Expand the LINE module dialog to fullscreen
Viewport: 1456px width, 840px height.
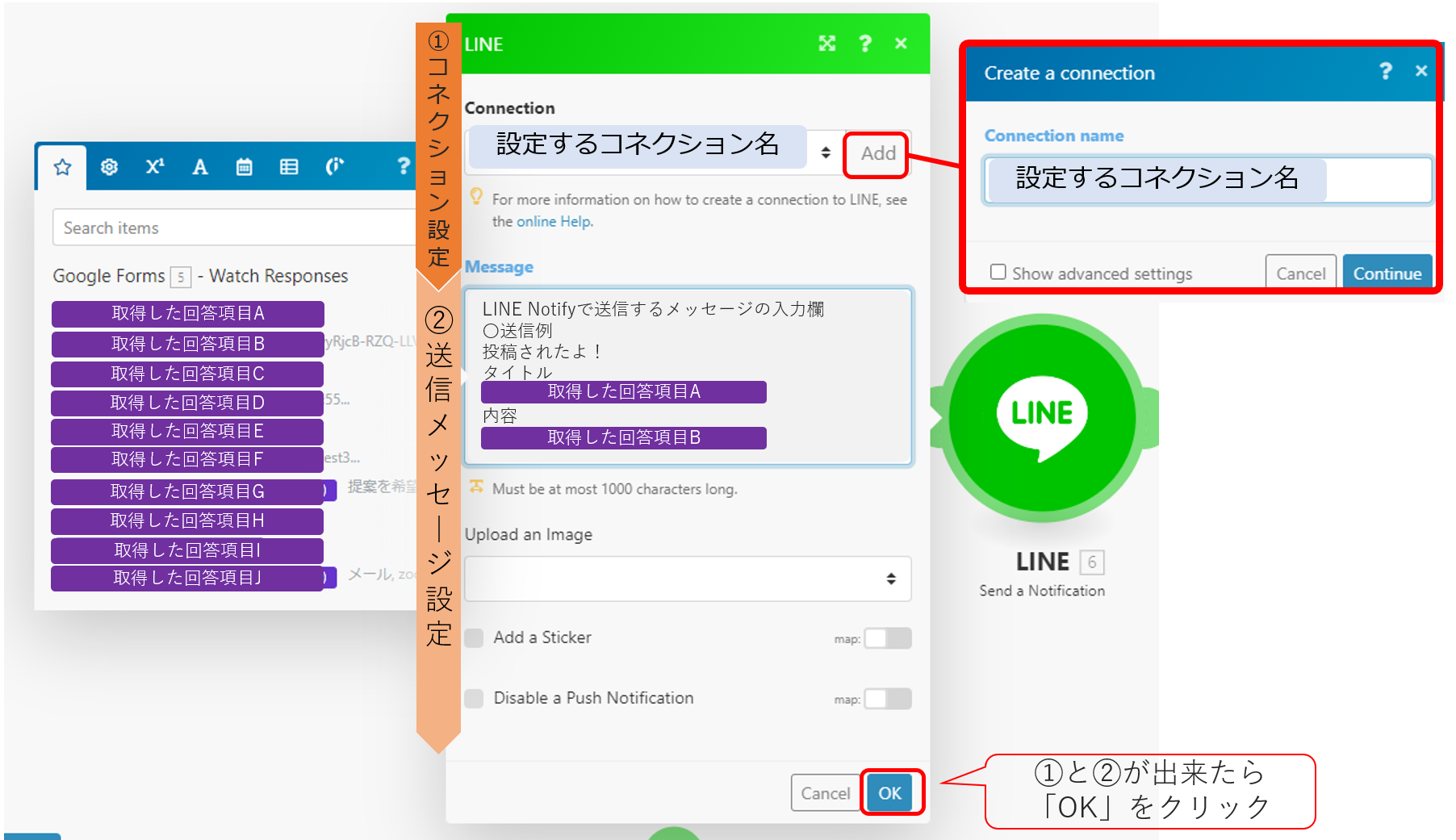(x=827, y=44)
